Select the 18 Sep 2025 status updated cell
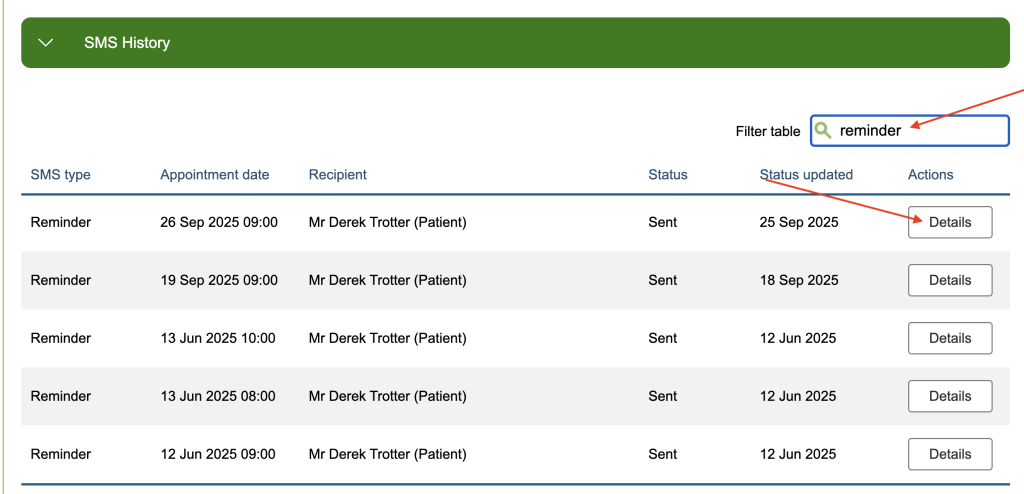Viewport: 1024px width, 494px height. pyautogui.click(x=797, y=280)
